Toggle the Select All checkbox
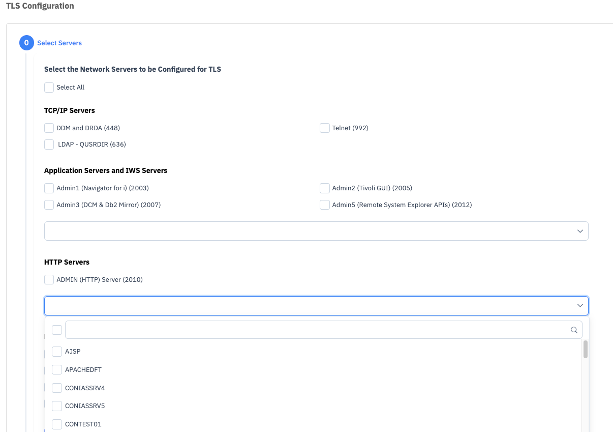 (49, 87)
